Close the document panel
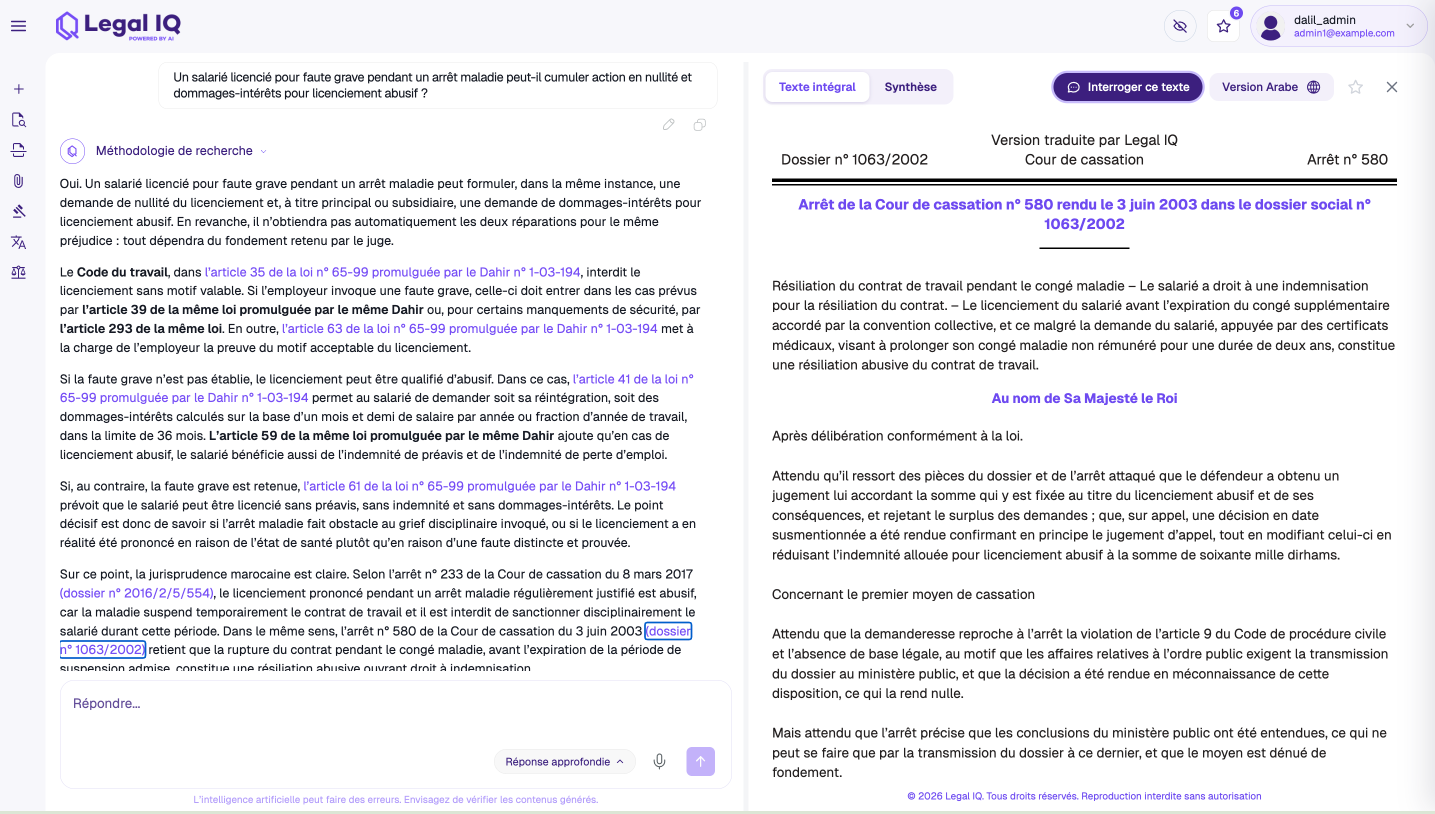 tap(1392, 87)
